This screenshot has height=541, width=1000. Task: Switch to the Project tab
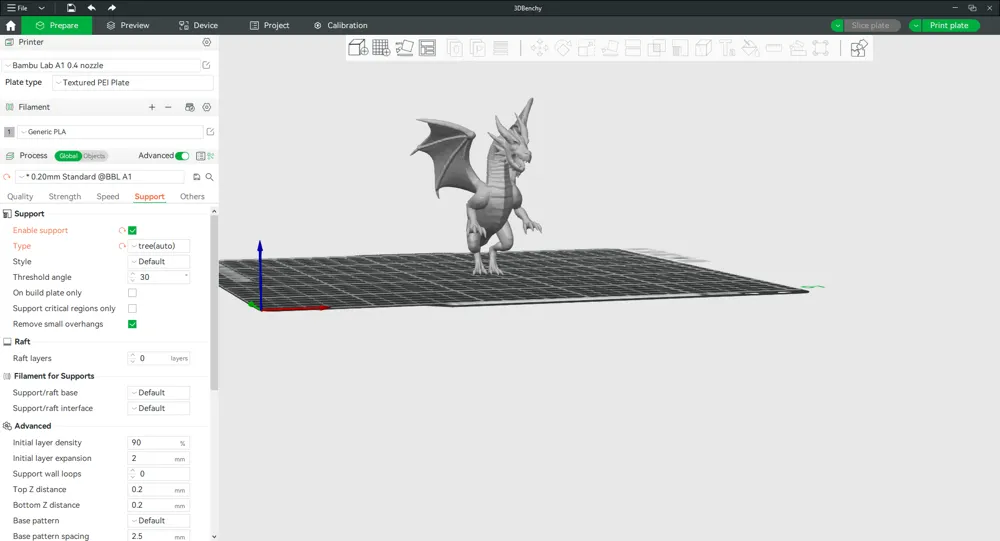click(269, 26)
